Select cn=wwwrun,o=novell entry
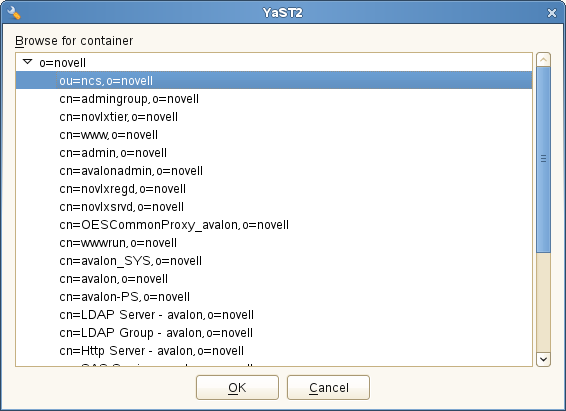This screenshot has width=566, height=411. tap(118, 243)
